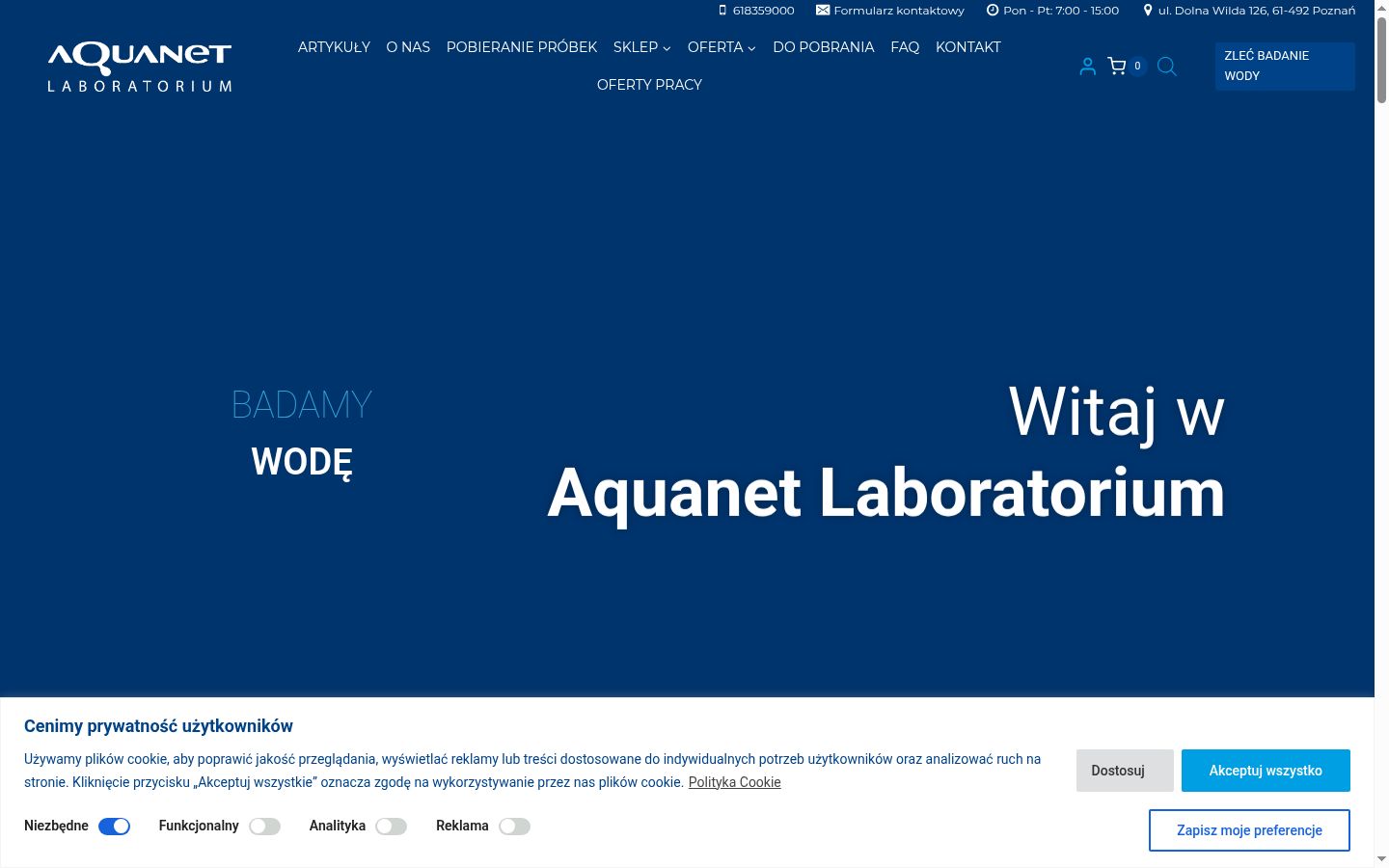
Task: Click the scrollbar down arrow
Action: [x=1381, y=859]
